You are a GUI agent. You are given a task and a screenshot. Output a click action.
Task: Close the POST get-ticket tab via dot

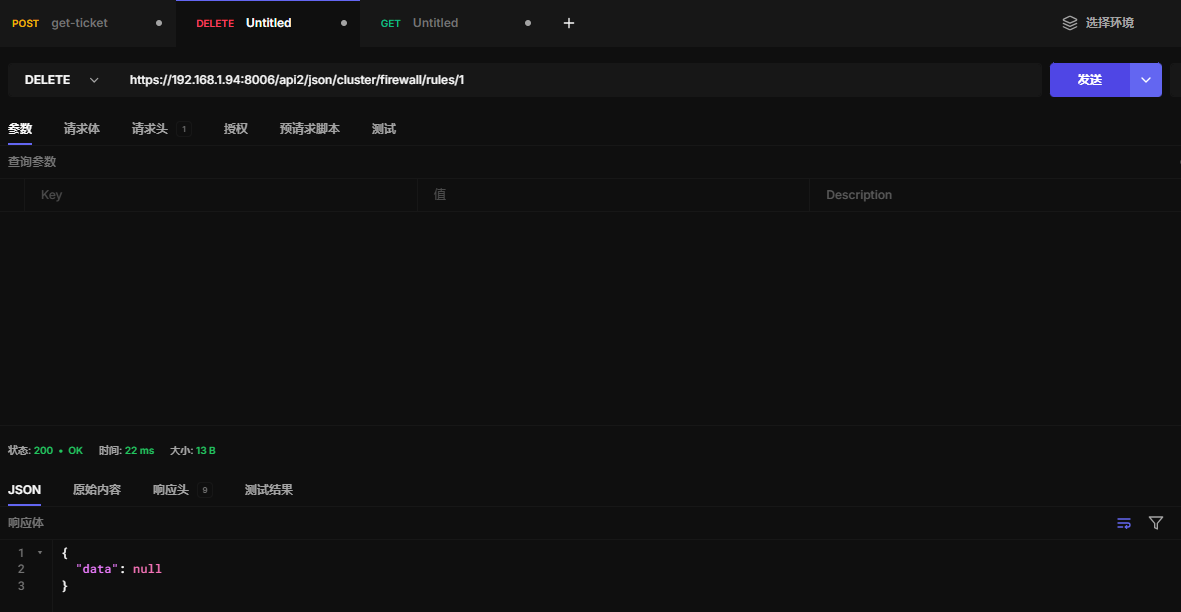point(159,23)
